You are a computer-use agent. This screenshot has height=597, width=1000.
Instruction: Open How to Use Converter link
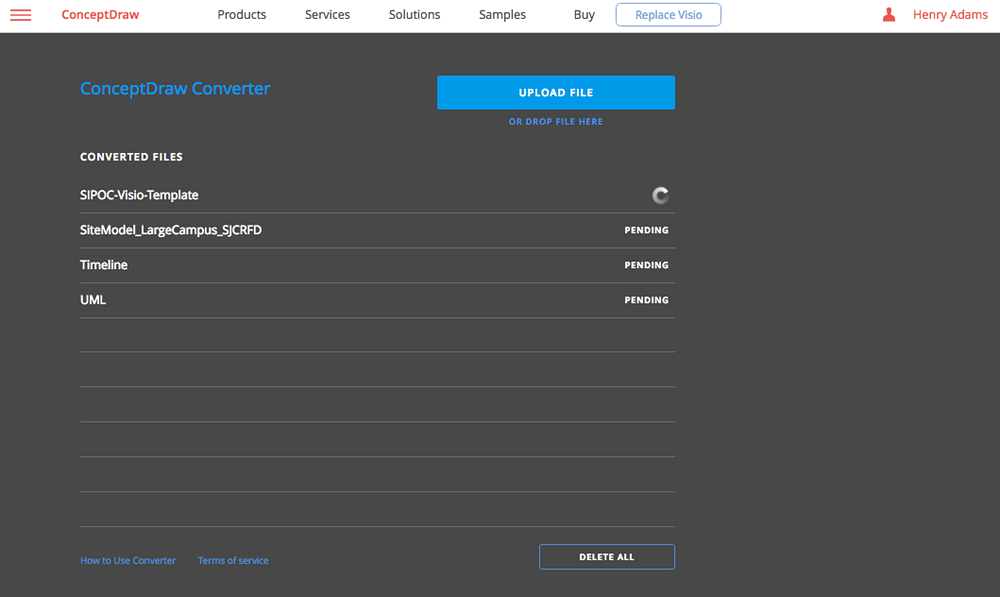(x=128, y=560)
